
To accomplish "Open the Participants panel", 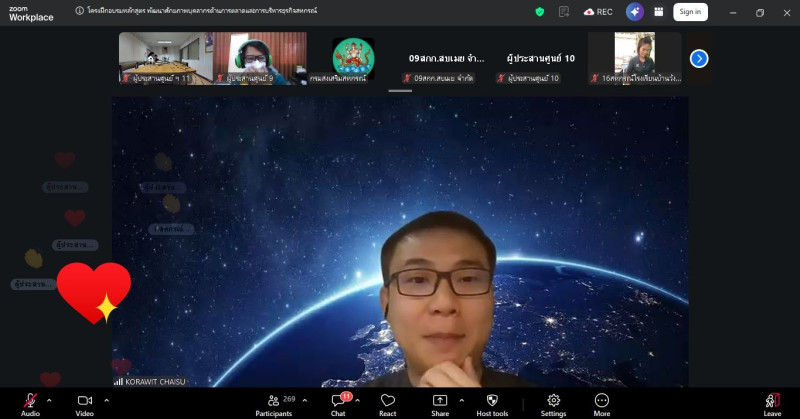I will (273, 401).
